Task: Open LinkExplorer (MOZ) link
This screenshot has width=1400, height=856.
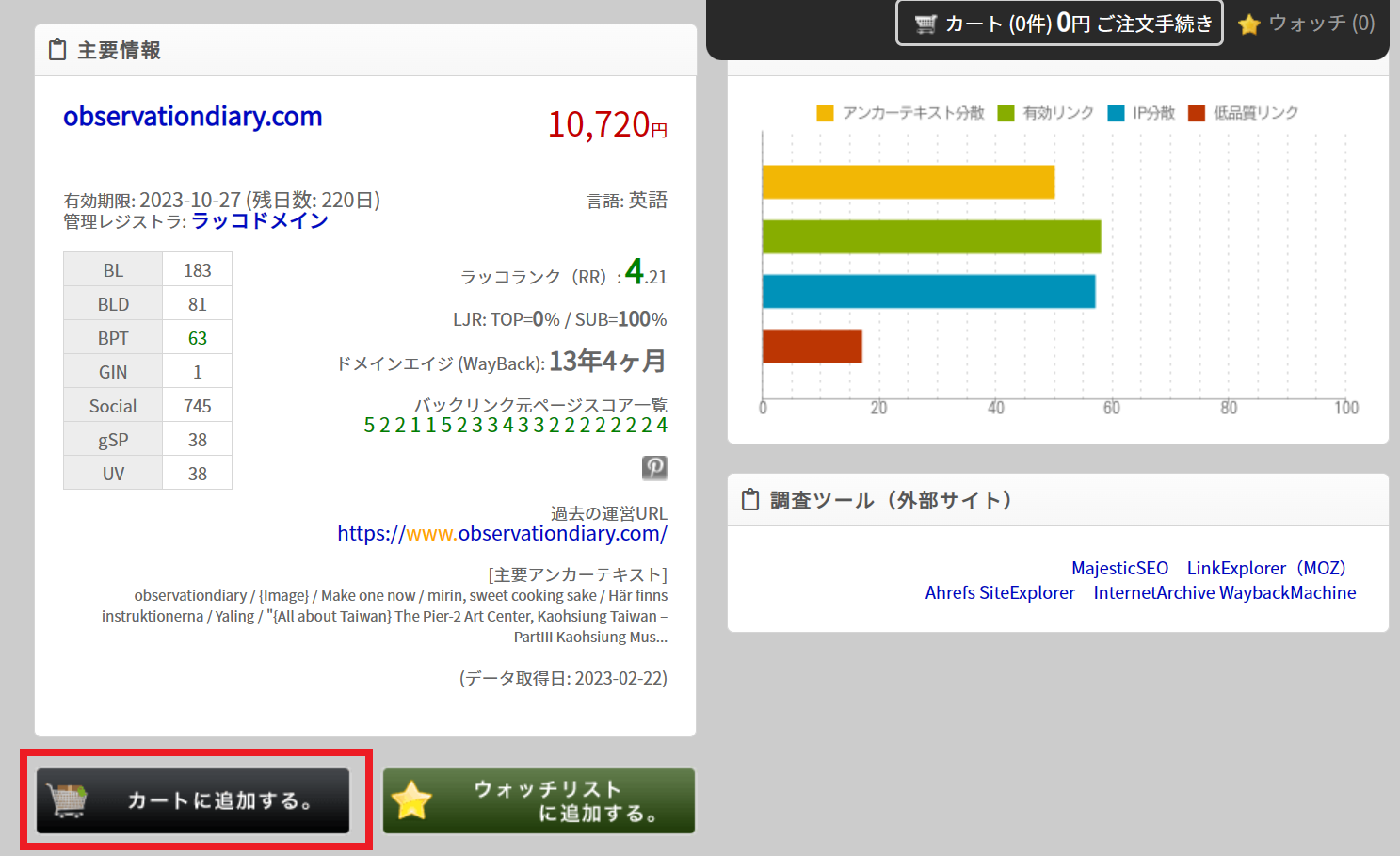Action: (x=1266, y=568)
